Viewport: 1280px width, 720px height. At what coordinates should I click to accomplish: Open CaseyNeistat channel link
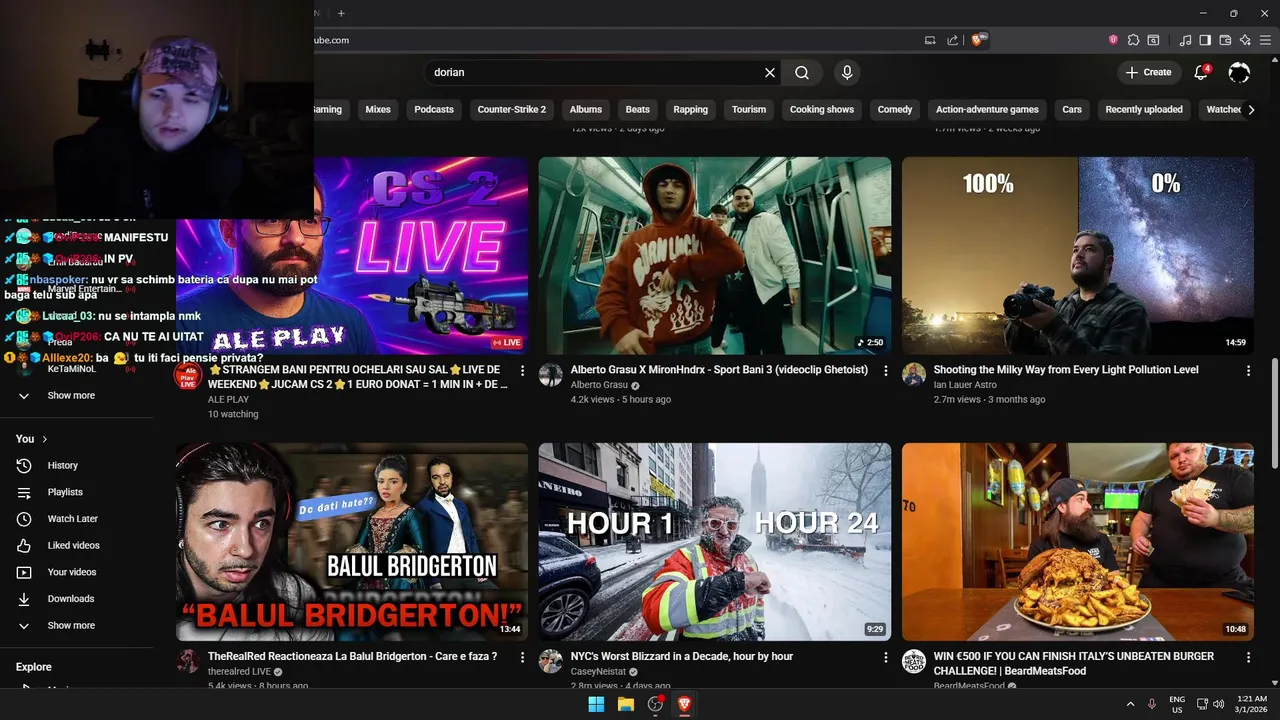(x=599, y=672)
